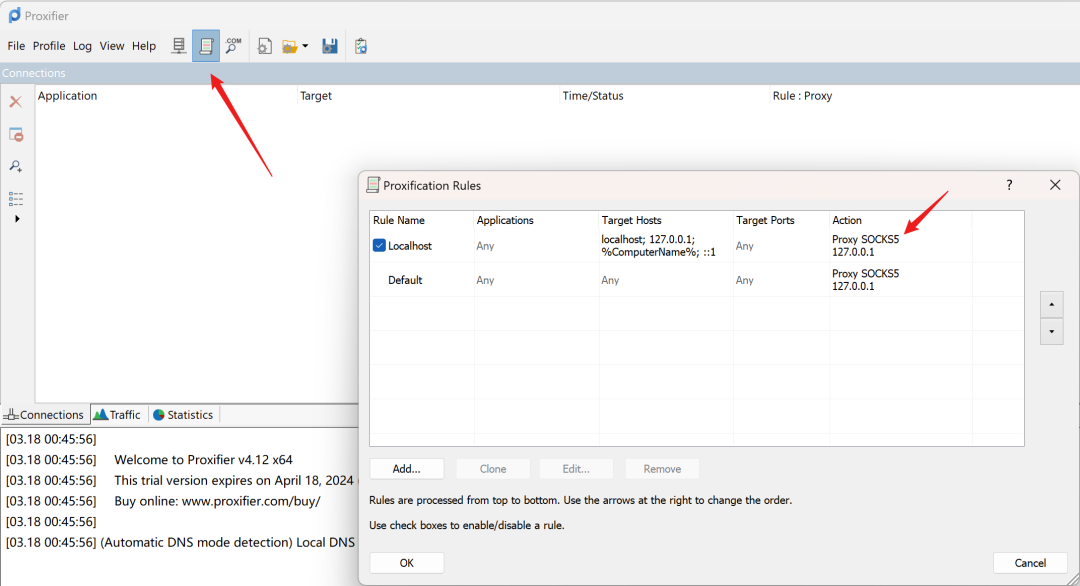Open Proxy Servers toolbar icon
The width and height of the screenshot is (1080, 586).
(178, 46)
